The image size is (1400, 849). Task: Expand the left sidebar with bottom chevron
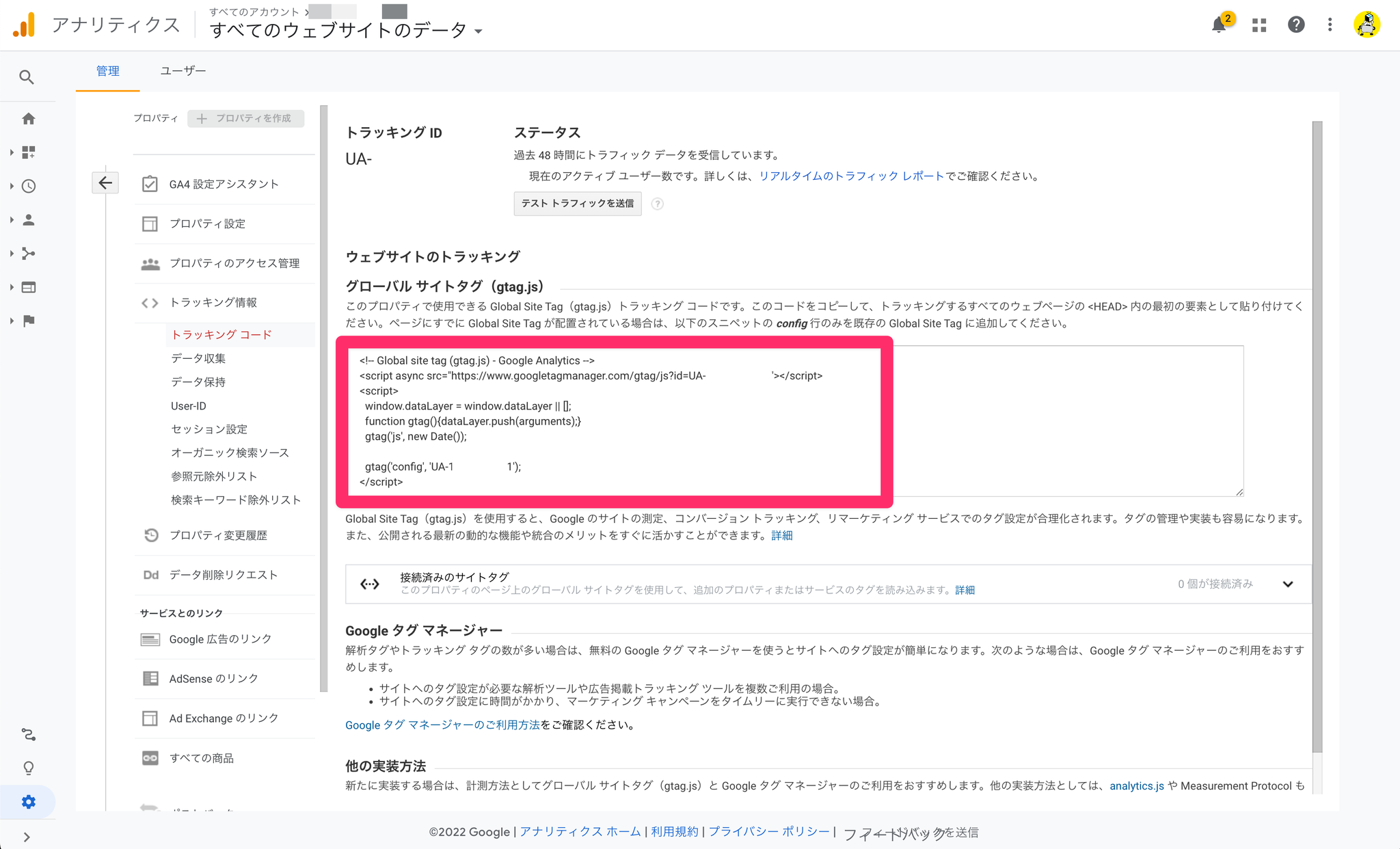pos(27,837)
